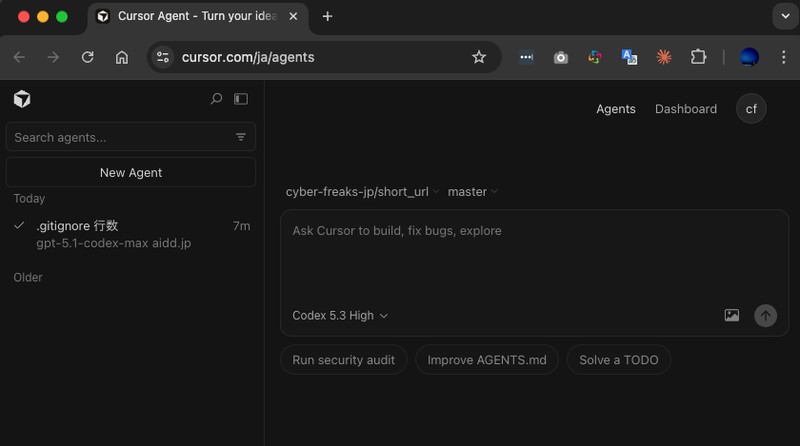This screenshot has width=800, height=446.
Task: Switch to the Dashboard tab
Action: coord(686,109)
